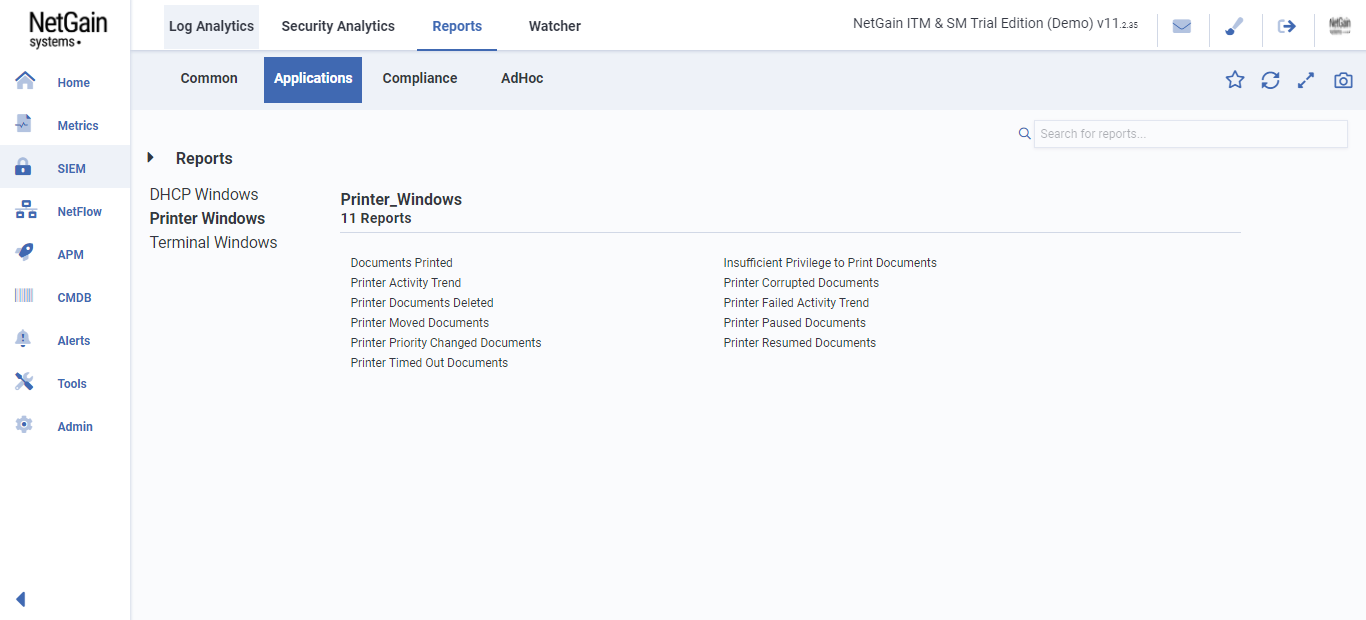
Task: Open the Log Analytics tab
Action: coord(211,27)
